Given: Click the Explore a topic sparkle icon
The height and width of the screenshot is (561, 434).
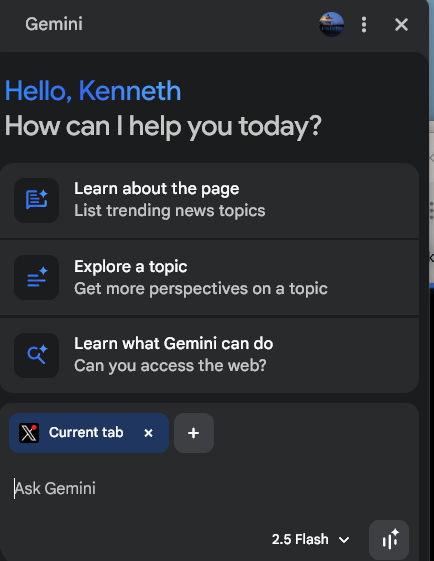Looking at the screenshot, I should point(36,277).
